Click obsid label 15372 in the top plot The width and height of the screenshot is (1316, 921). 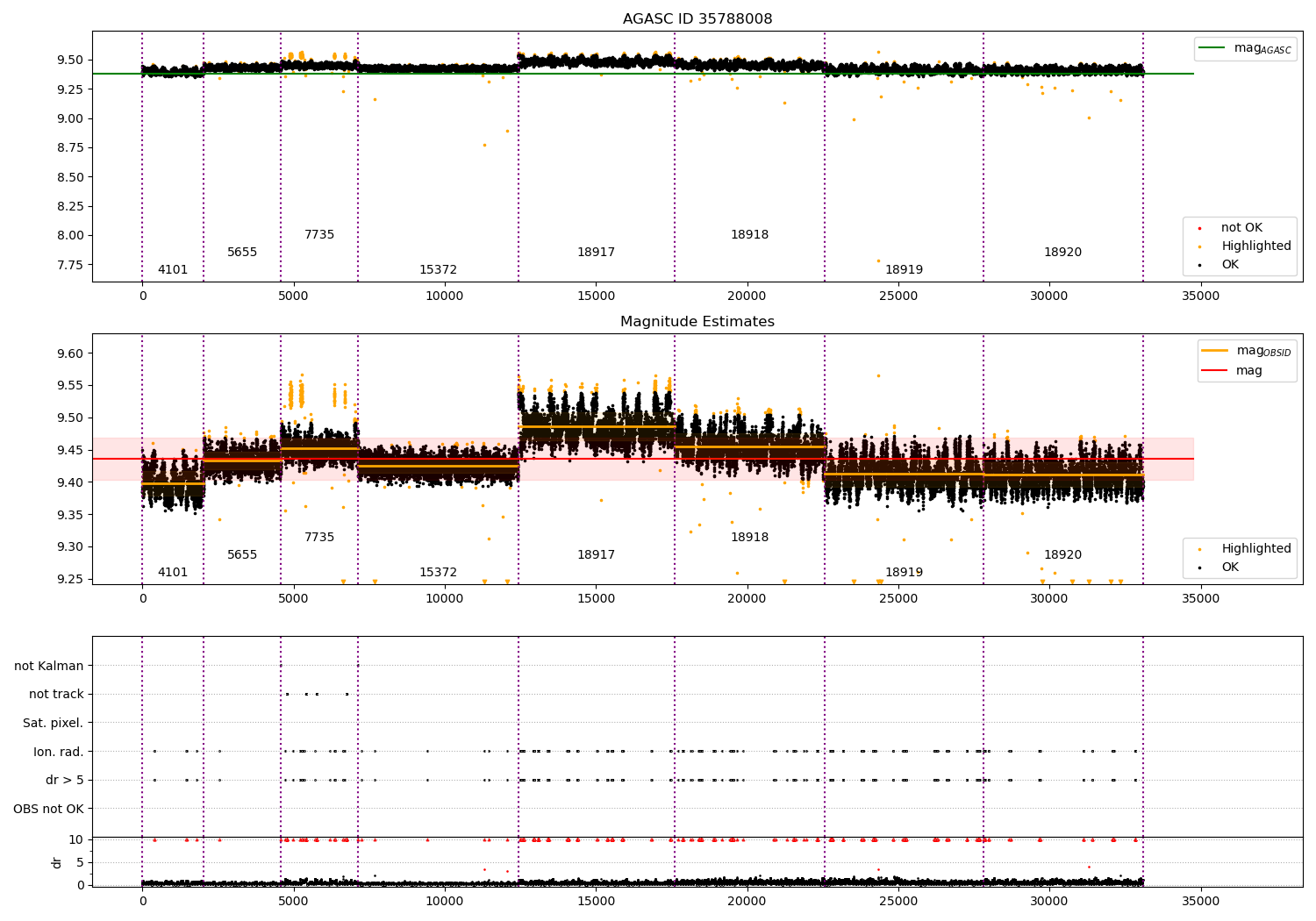pos(438,270)
